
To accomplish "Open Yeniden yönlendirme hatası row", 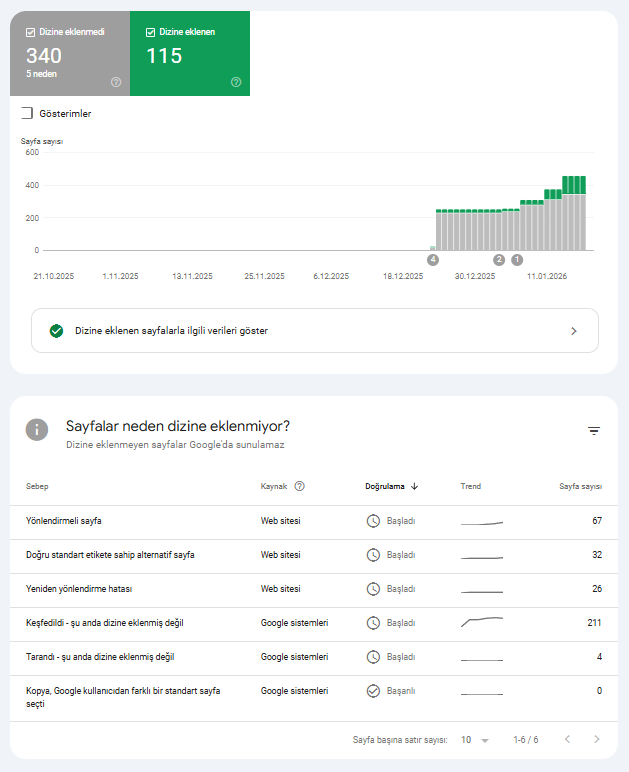I will click(x=314, y=589).
